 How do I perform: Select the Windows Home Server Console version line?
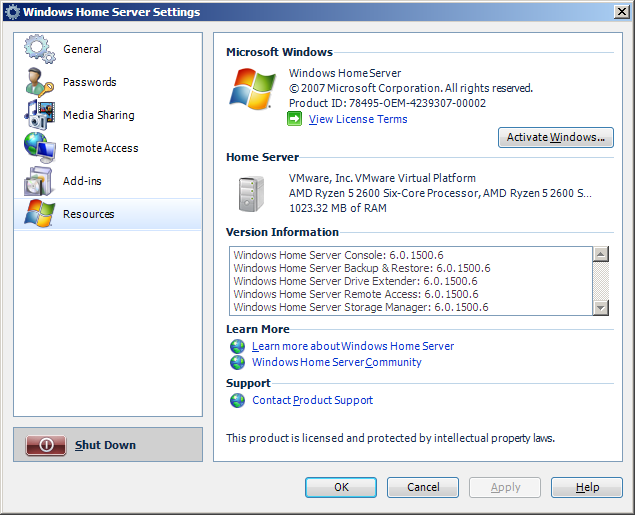(339, 255)
